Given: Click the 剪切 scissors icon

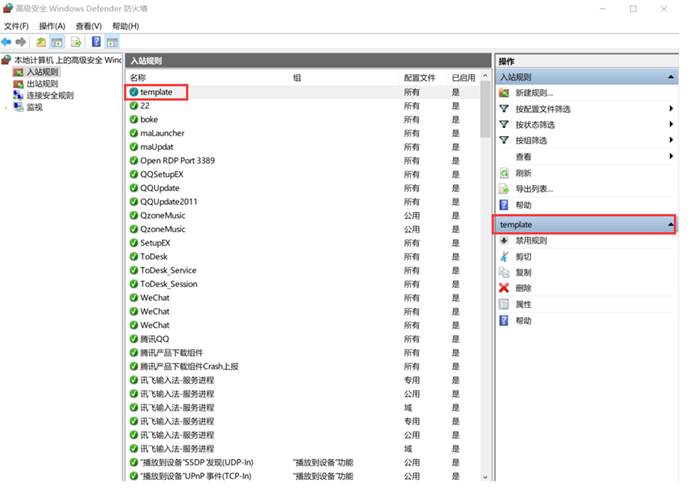Looking at the screenshot, I should click(504, 256).
